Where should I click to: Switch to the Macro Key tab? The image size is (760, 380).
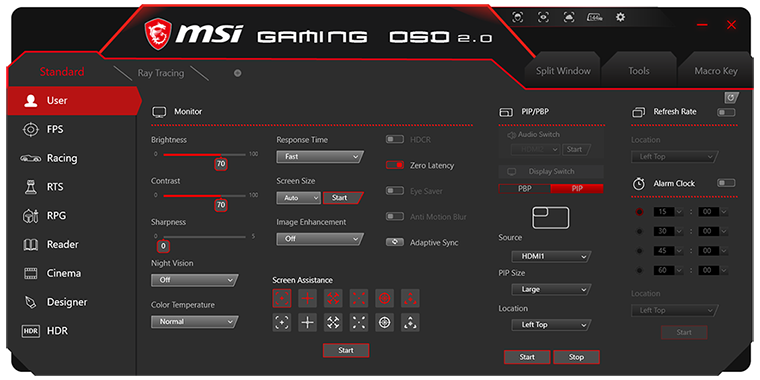pos(715,71)
